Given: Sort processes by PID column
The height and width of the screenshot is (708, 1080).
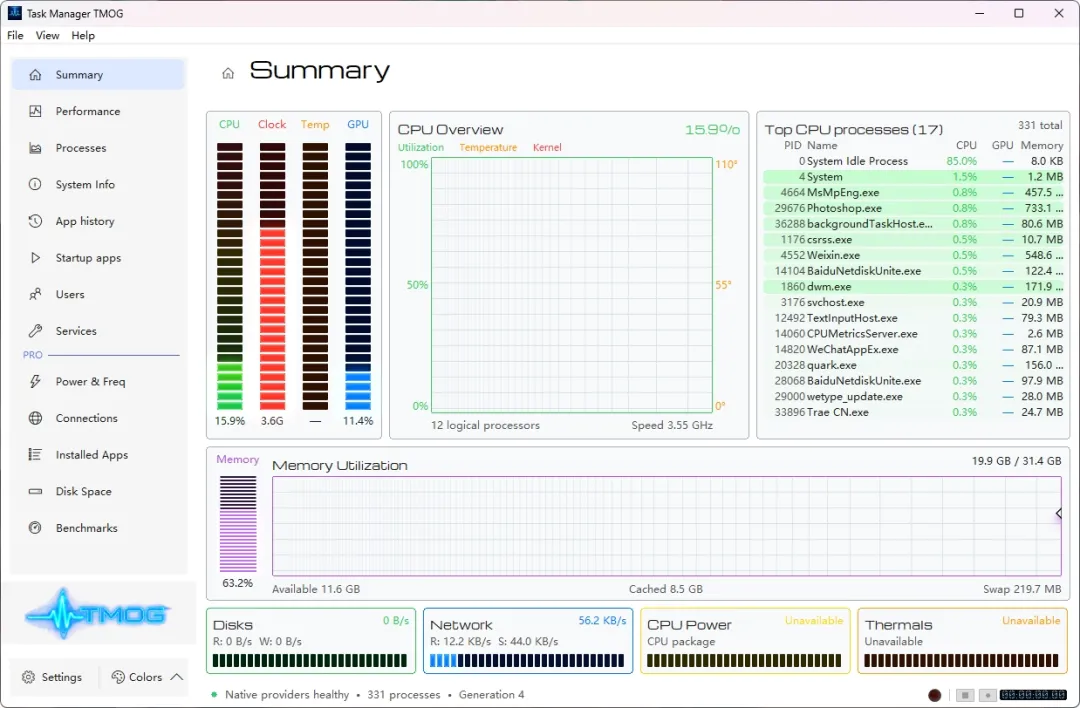Looking at the screenshot, I should (793, 145).
